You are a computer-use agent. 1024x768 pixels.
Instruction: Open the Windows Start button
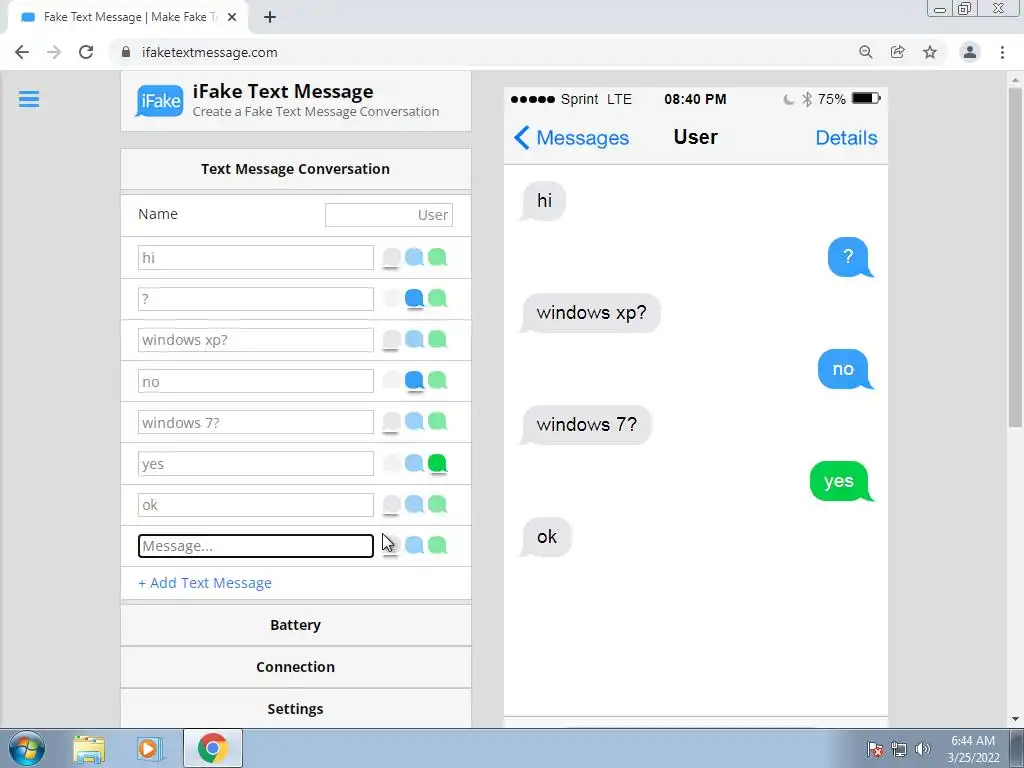click(27, 748)
